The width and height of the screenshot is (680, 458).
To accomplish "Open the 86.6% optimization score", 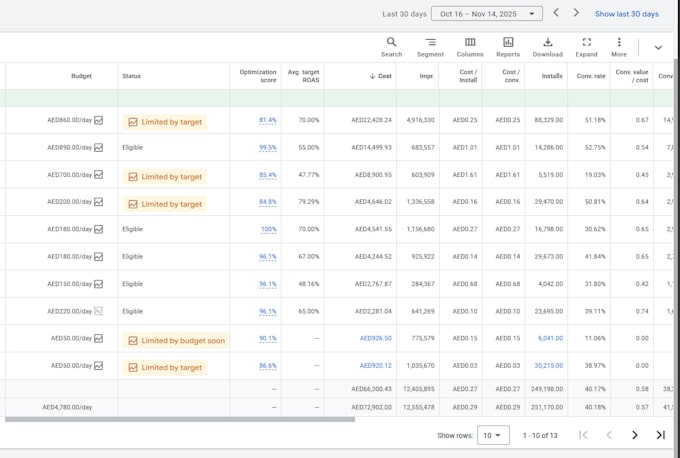I will (268, 366).
